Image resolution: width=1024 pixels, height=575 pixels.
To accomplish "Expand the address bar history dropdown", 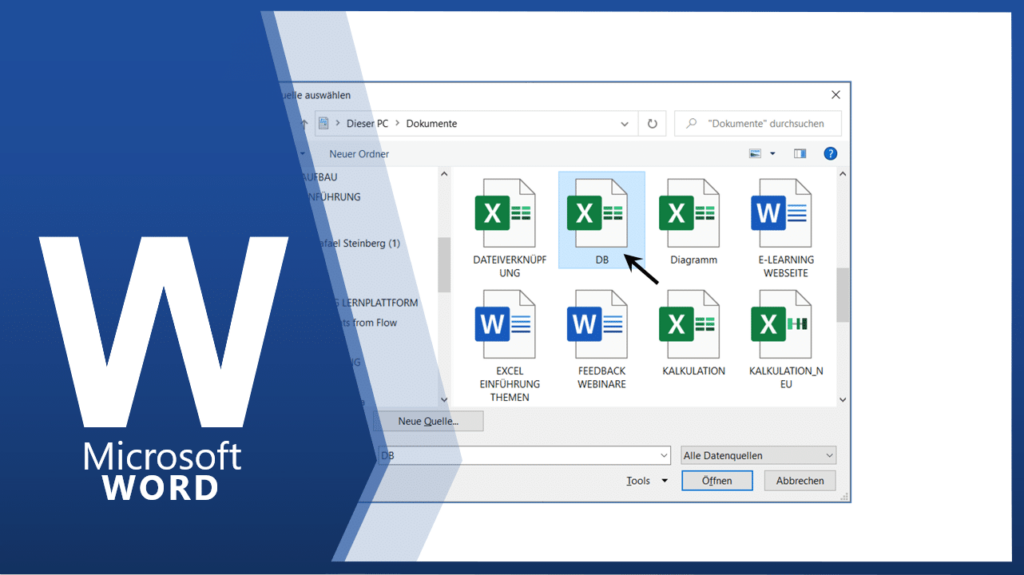I will pyautogui.click(x=624, y=123).
